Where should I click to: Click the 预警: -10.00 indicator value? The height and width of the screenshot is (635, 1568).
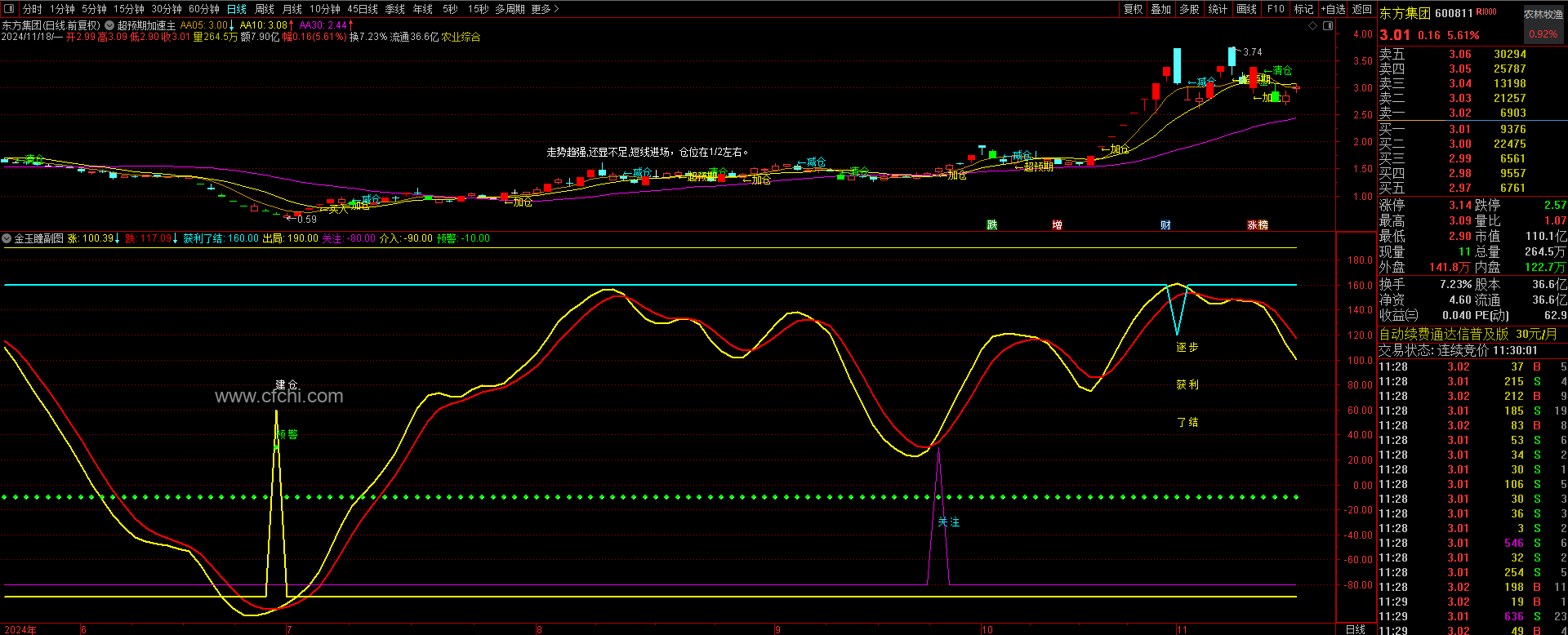(x=463, y=238)
